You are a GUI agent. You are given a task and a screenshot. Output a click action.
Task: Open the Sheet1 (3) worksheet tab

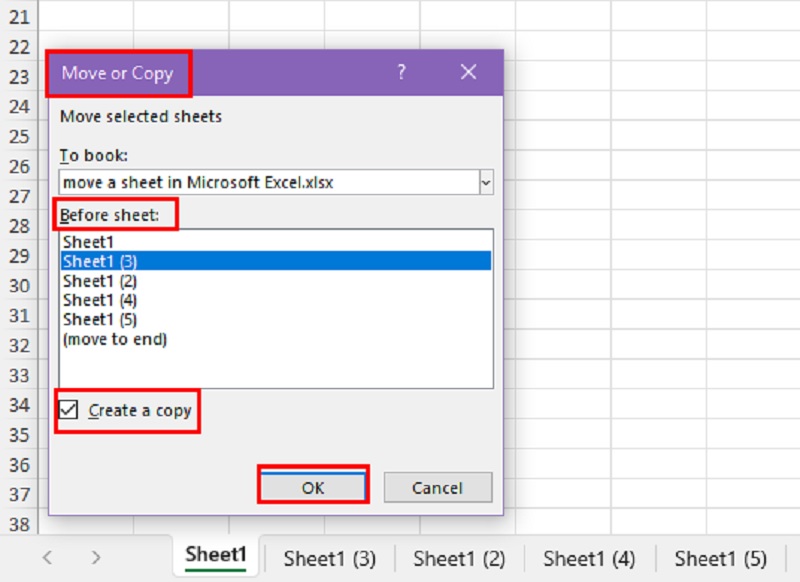tap(329, 558)
